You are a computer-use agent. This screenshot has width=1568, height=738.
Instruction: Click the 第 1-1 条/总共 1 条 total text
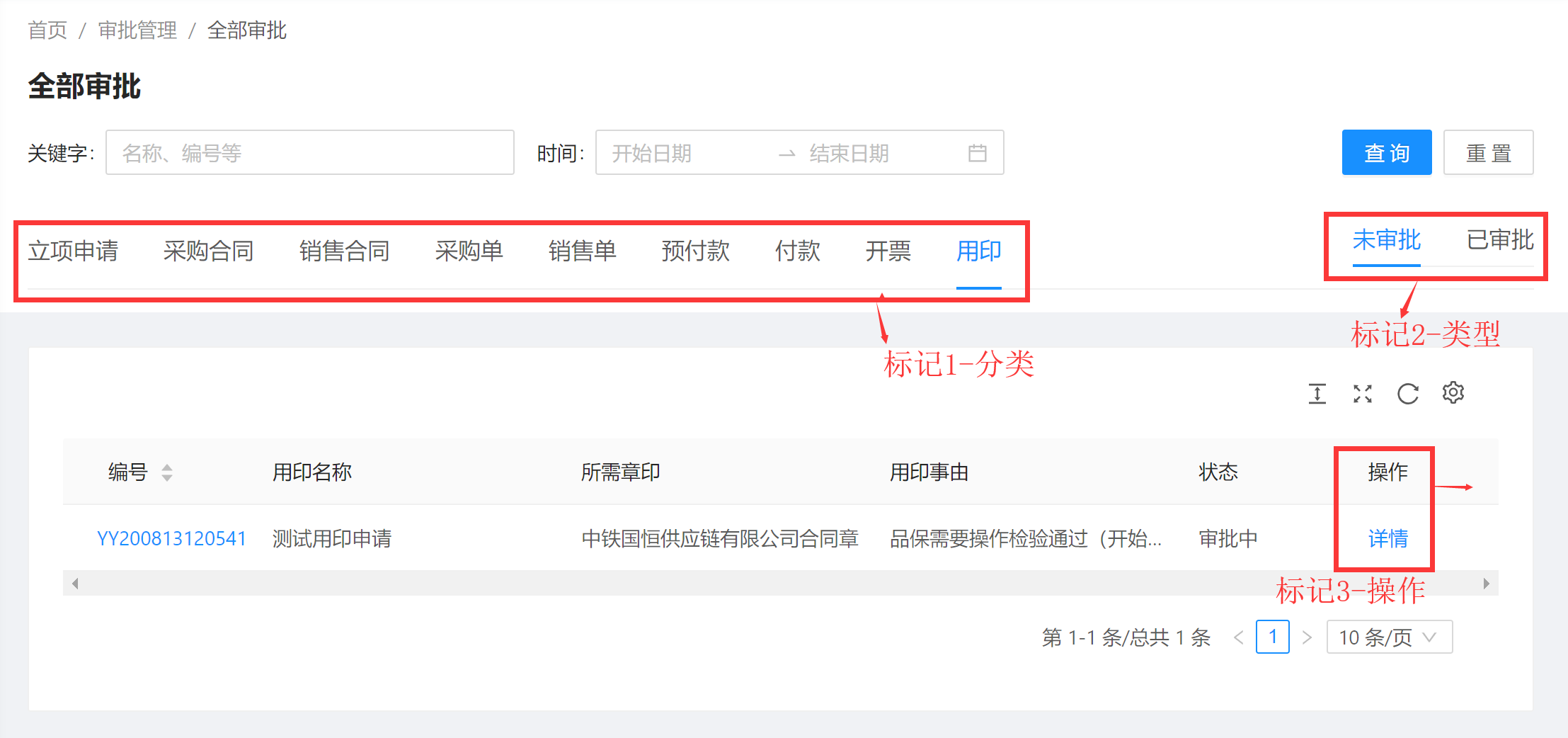click(x=1126, y=637)
